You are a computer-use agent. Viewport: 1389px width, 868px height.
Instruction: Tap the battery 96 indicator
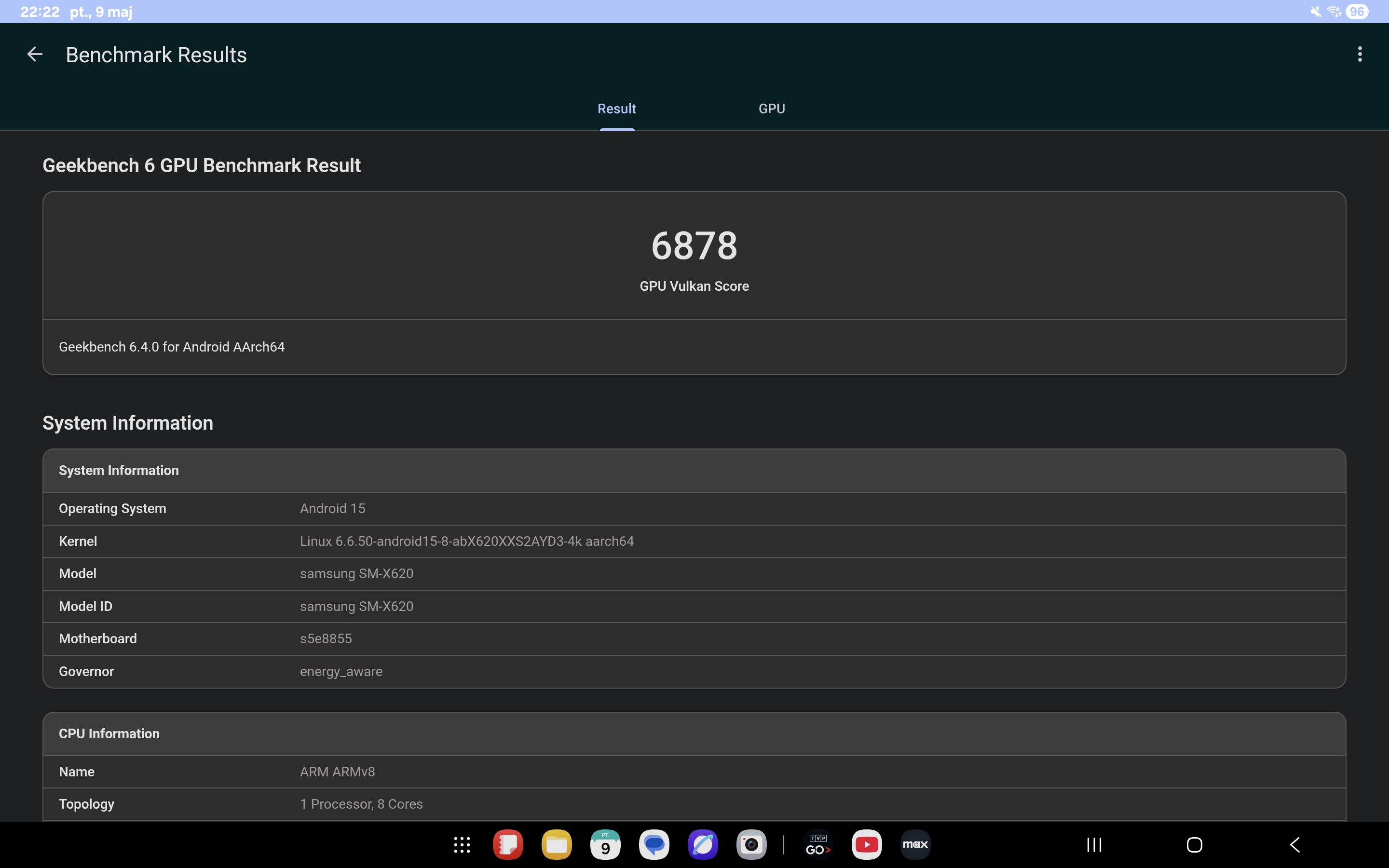1357,12
